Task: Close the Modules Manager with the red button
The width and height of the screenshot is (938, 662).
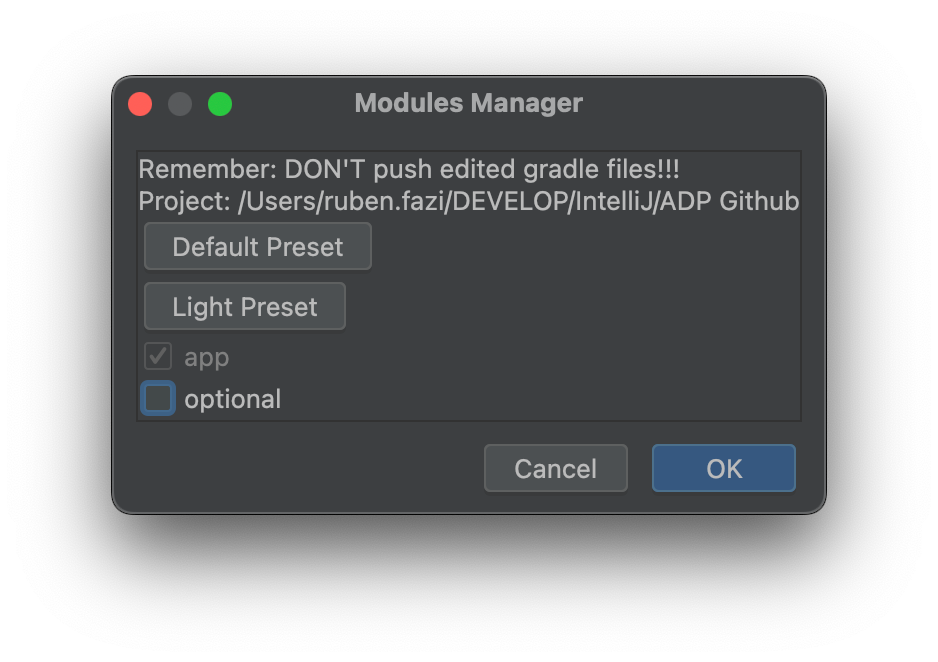Action: pyautogui.click(x=140, y=104)
